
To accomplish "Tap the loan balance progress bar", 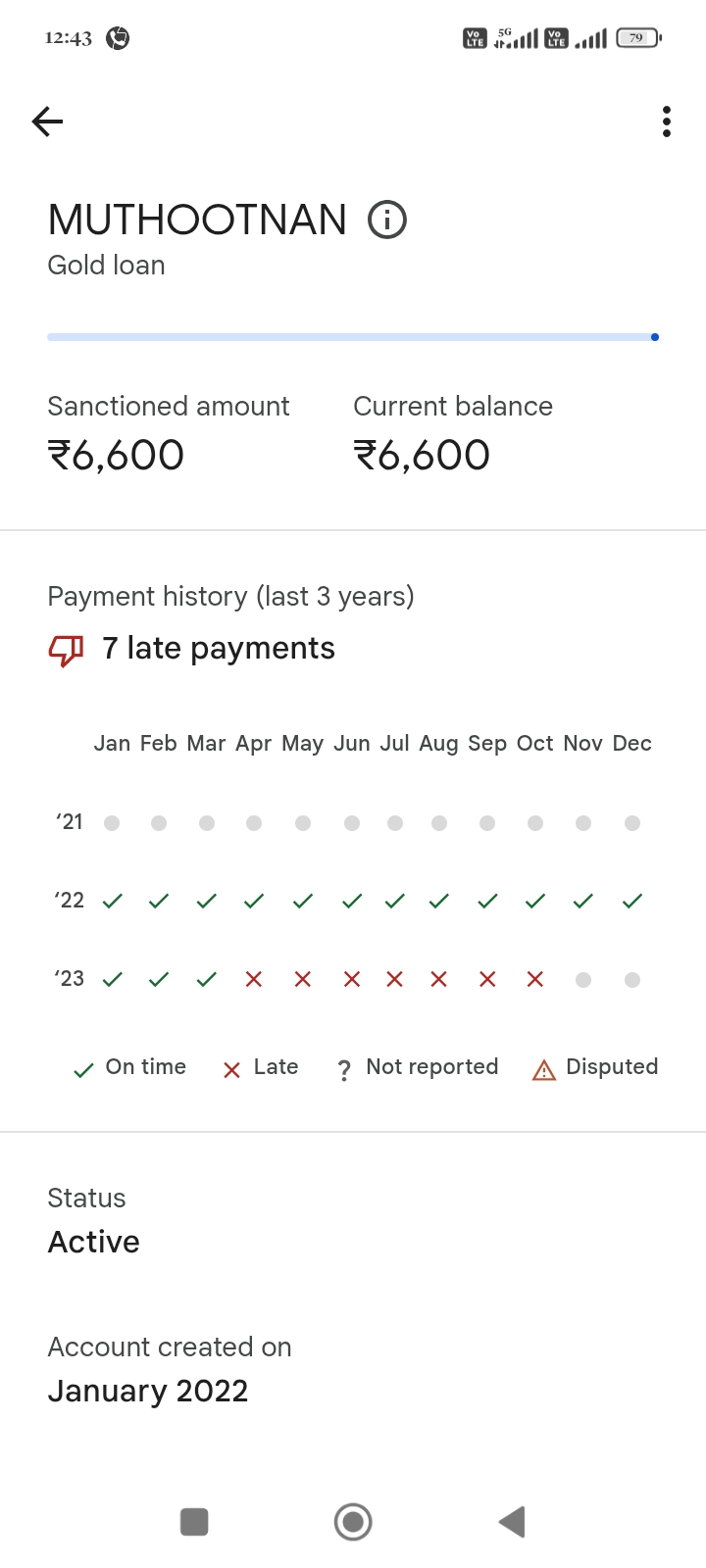I will [x=353, y=337].
